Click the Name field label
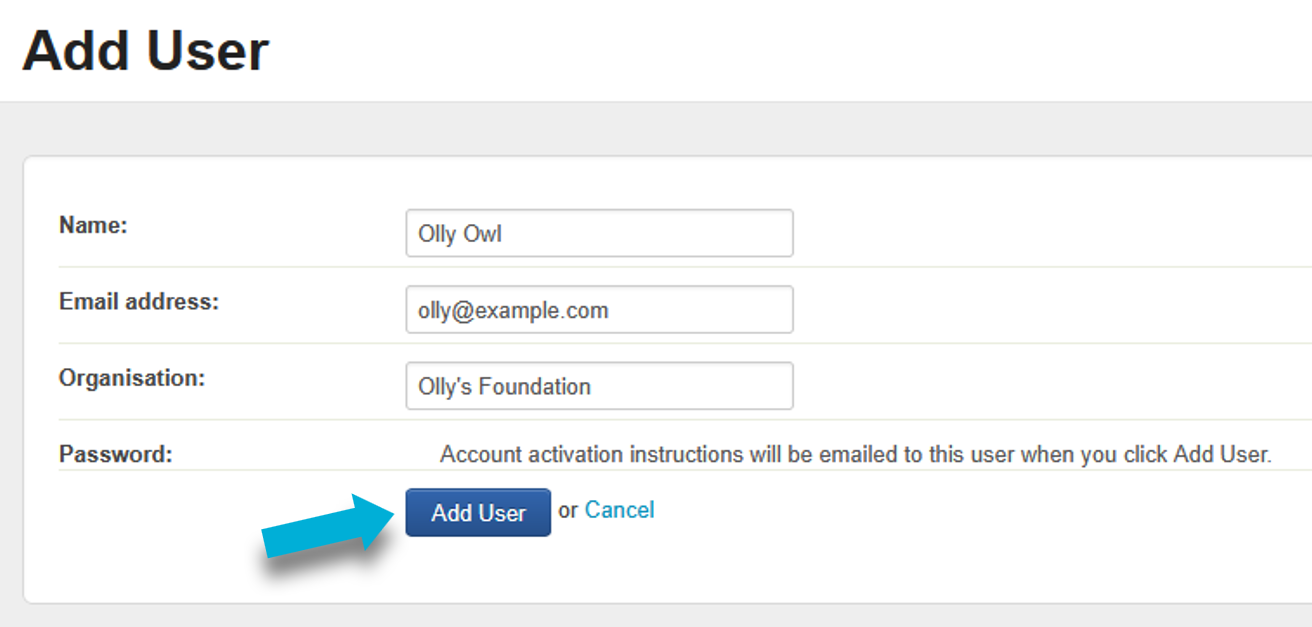Image resolution: width=1312 pixels, height=627 pixels. pos(93,225)
